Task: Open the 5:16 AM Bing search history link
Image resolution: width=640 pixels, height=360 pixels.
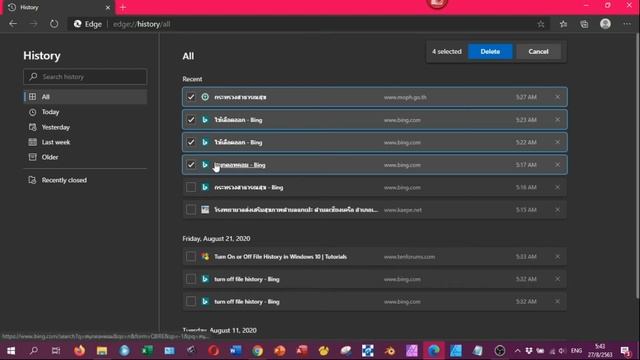Action: pyautogui.click(x=249, y=187)
